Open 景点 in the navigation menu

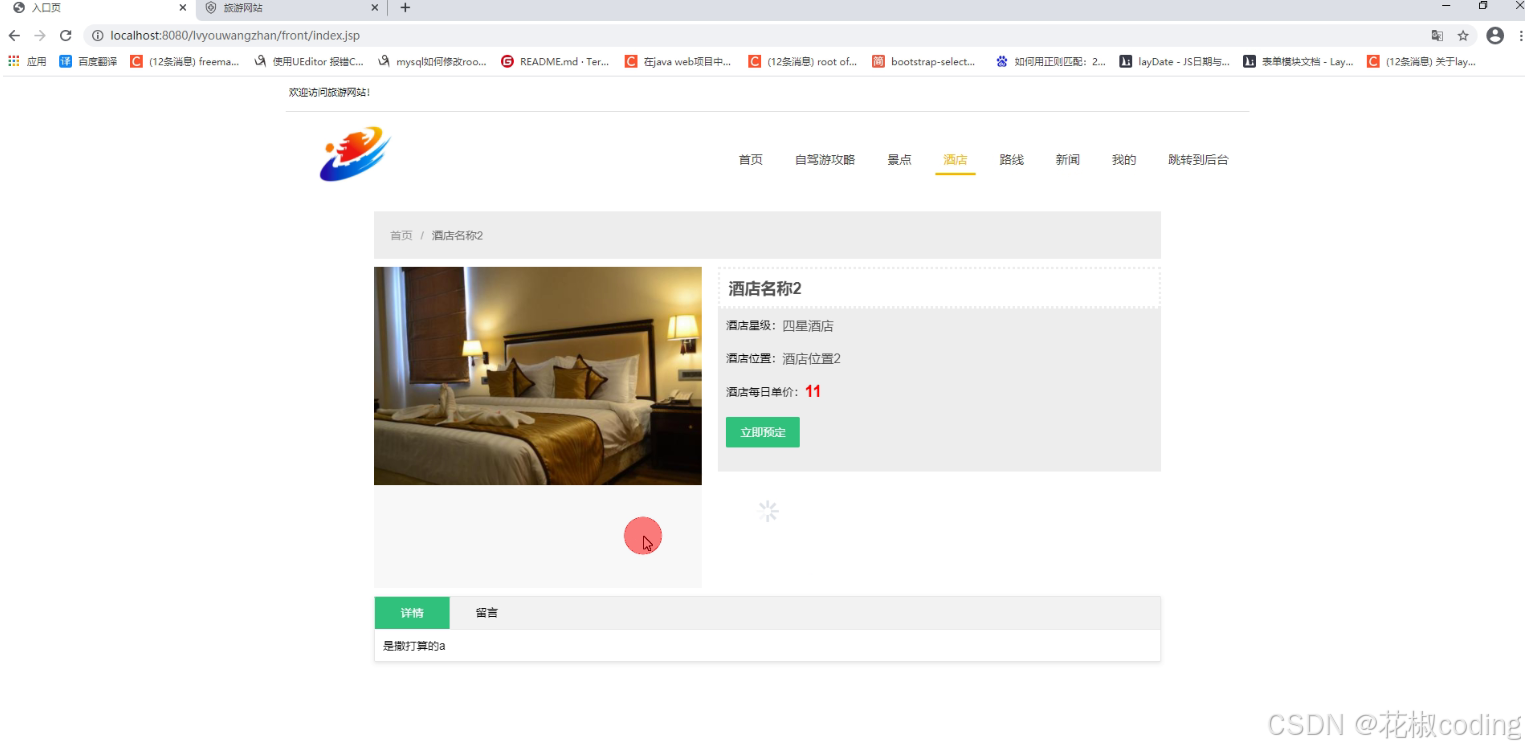click(899, 160)
